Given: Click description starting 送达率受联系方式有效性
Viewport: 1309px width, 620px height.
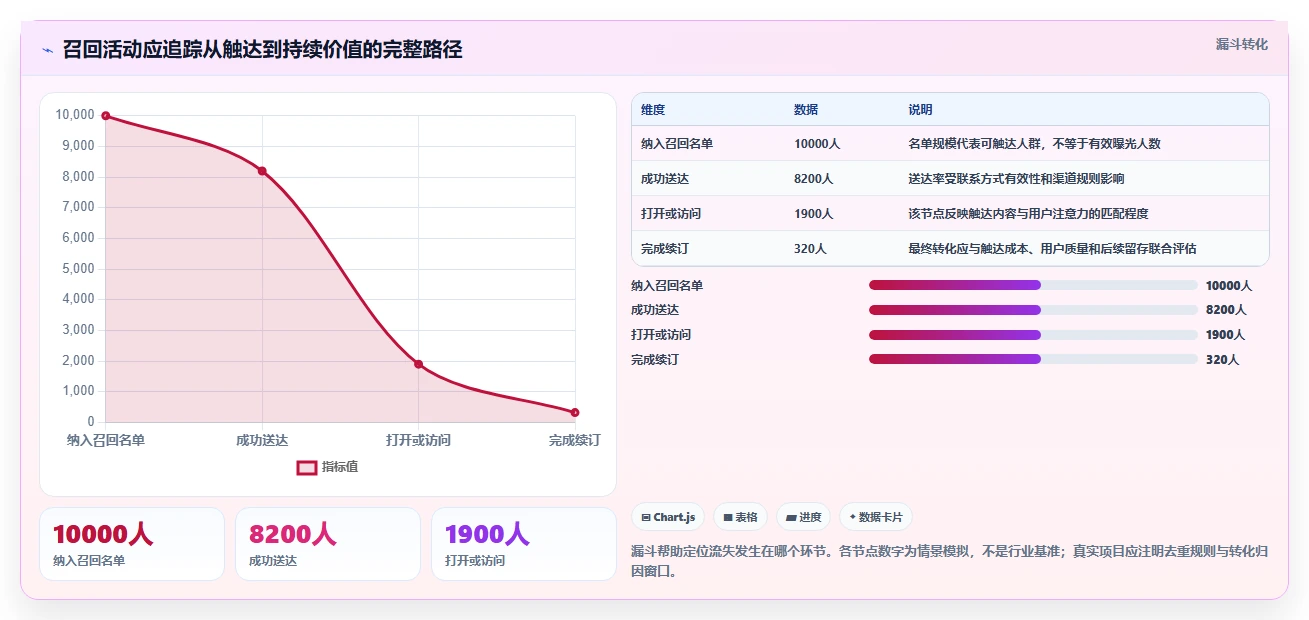Looking at the screenshot, I should pos(1016,179).
